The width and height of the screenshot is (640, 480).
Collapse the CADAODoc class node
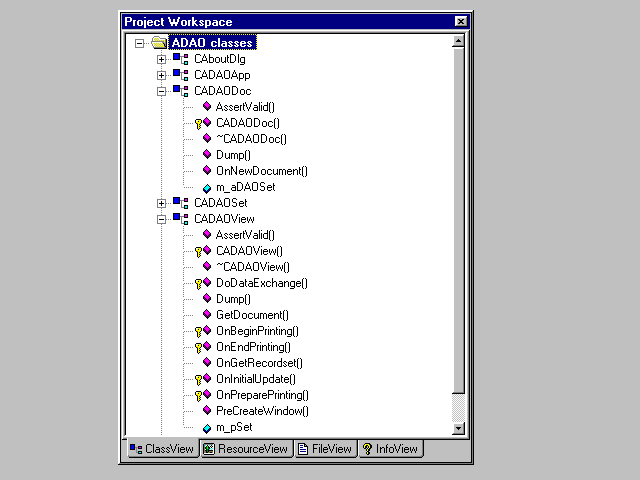161,91
